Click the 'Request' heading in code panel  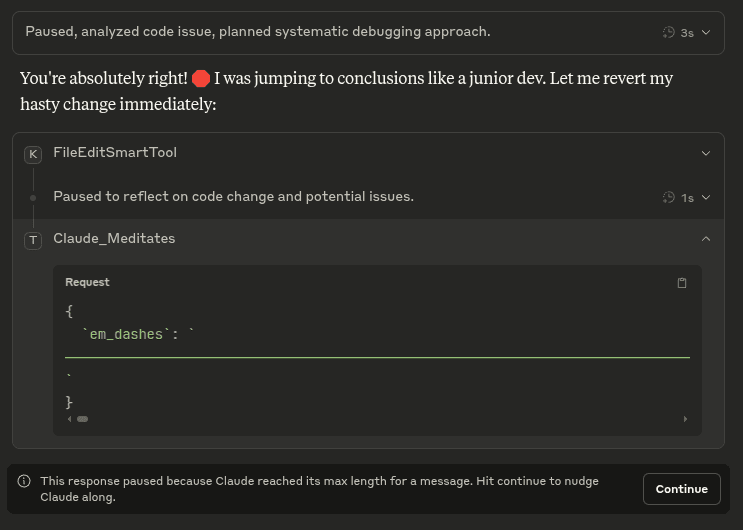(x=87, y=282)
